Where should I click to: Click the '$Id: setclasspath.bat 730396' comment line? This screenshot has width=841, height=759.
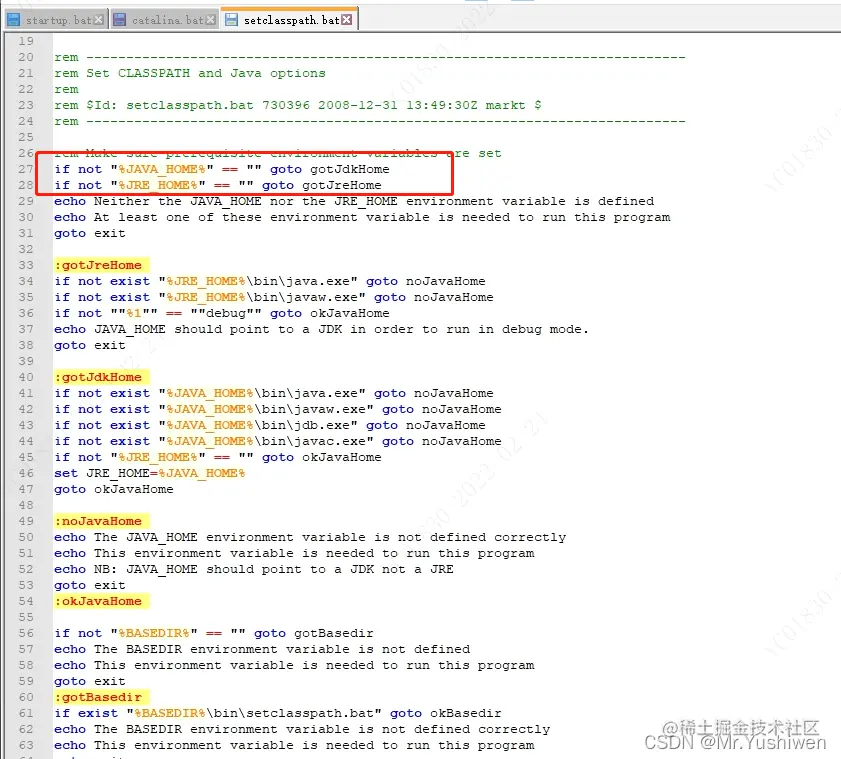pos(298,105)
